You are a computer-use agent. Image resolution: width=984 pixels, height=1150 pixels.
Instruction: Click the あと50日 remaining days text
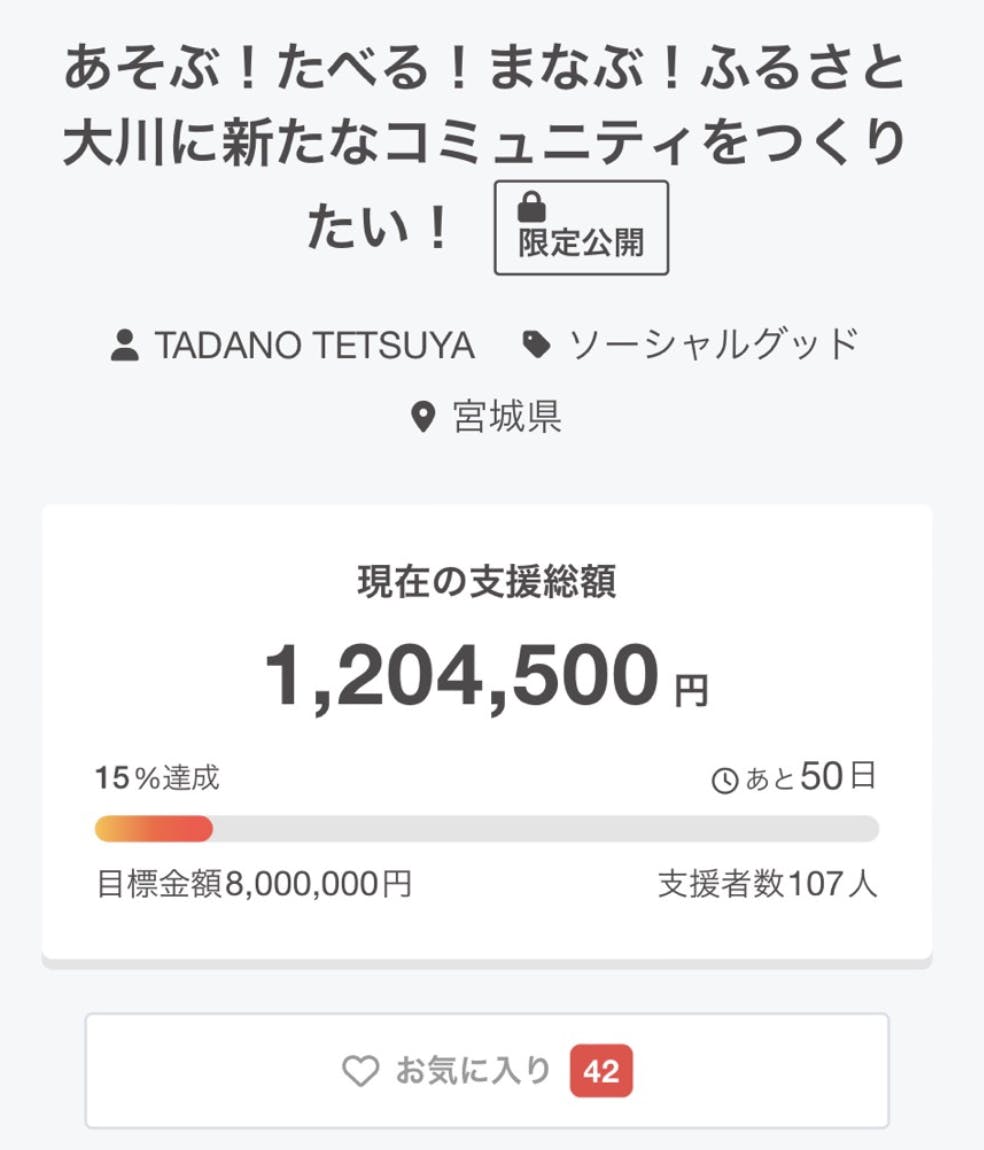point(810,778)
